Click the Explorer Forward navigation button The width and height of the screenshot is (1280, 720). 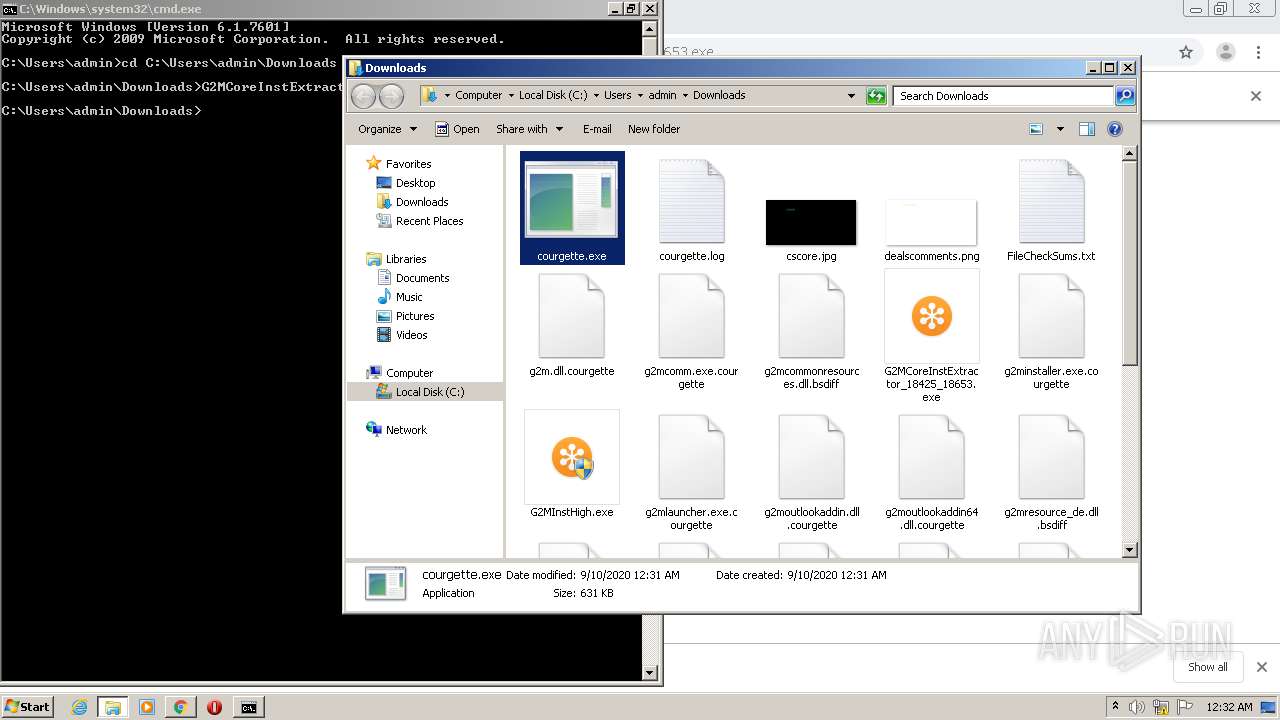392,96
